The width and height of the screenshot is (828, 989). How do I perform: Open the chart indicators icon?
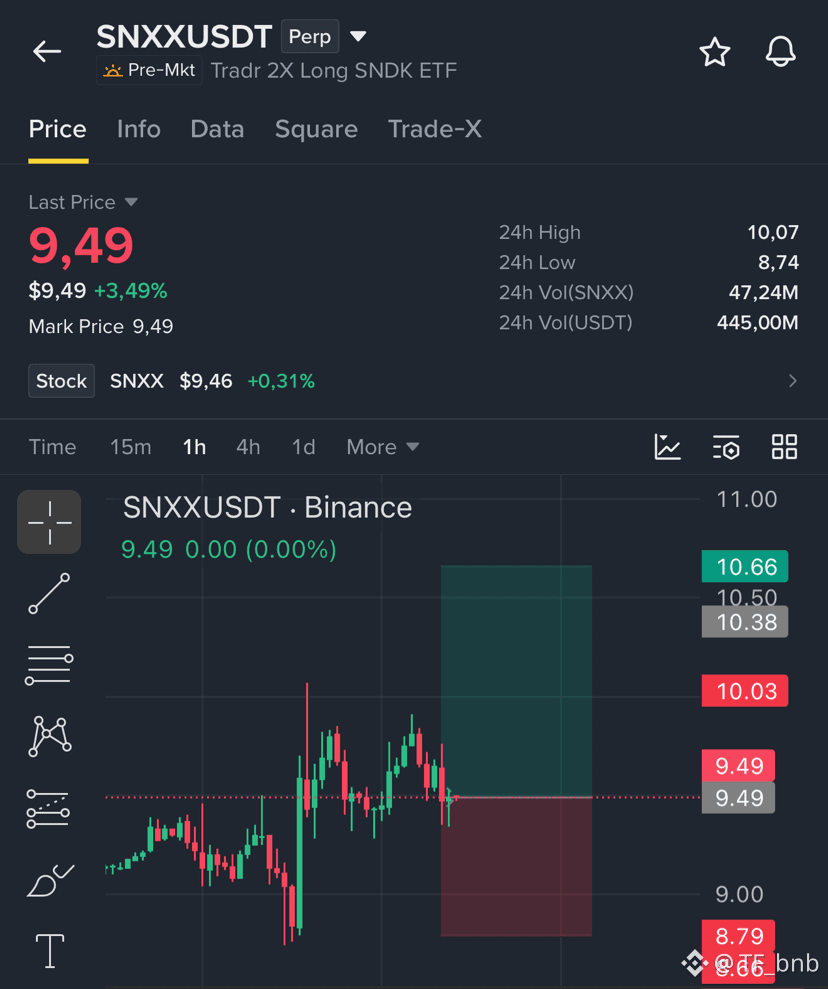[667, 447]
